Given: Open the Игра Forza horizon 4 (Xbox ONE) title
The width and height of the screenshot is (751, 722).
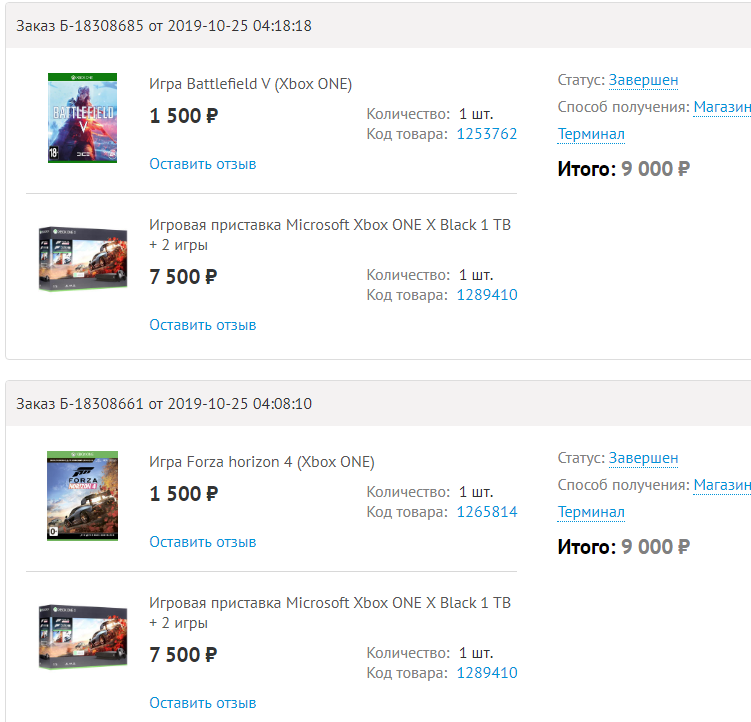Looking at the screenshot, I should [x=262, y=462].
